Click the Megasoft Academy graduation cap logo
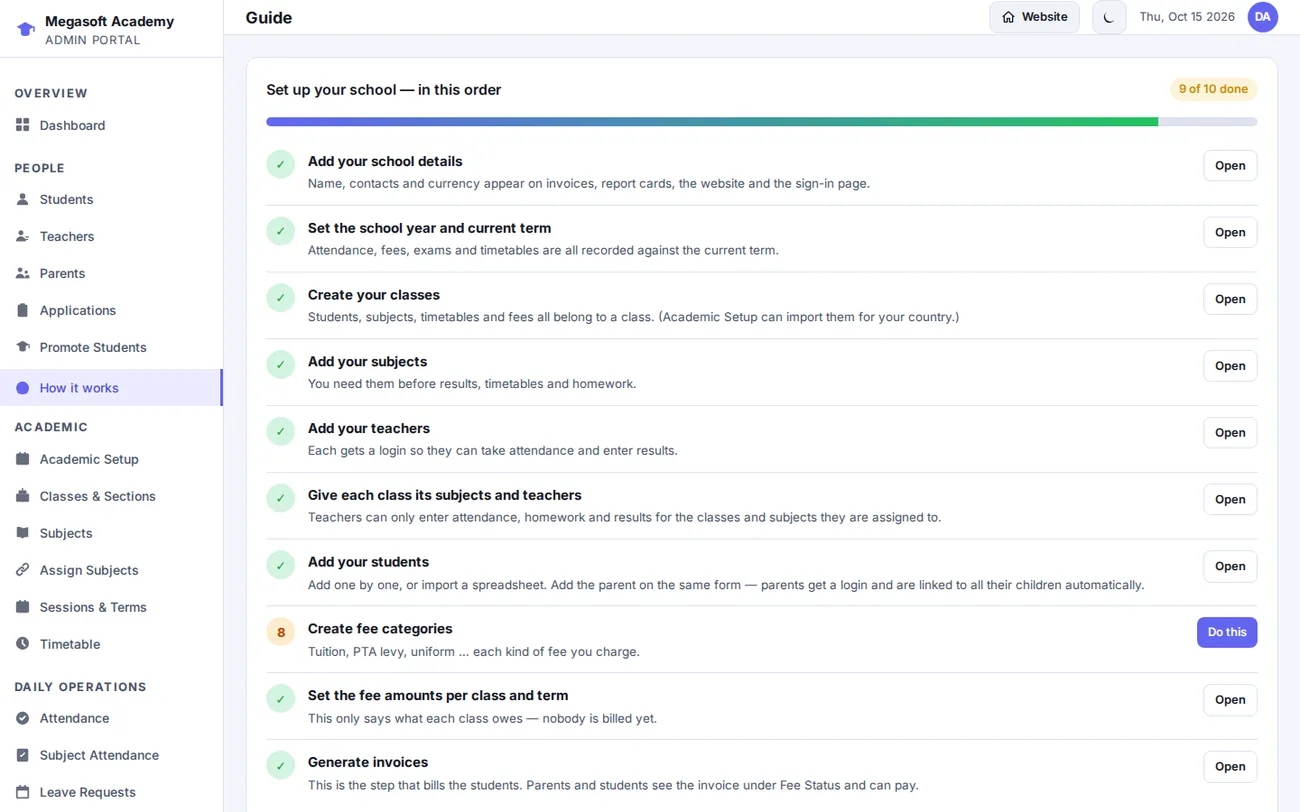The height and width of the screenshot is (812, 1300). pos(26,29)
